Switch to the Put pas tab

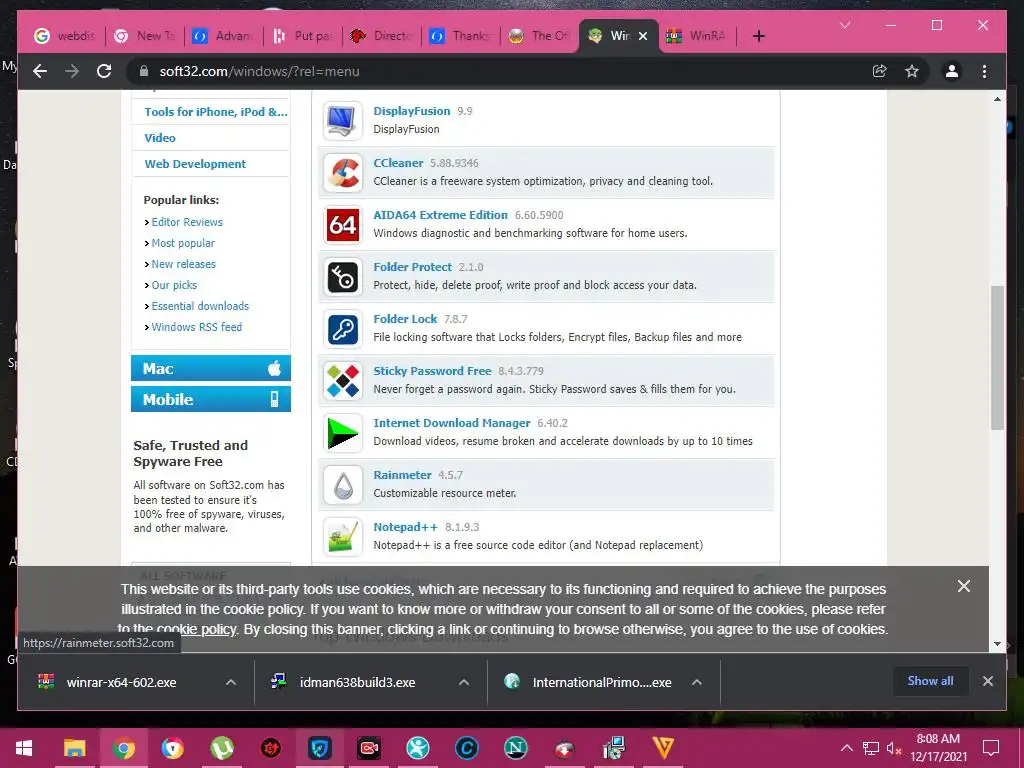pyautogui.click(x=303, y=36)
